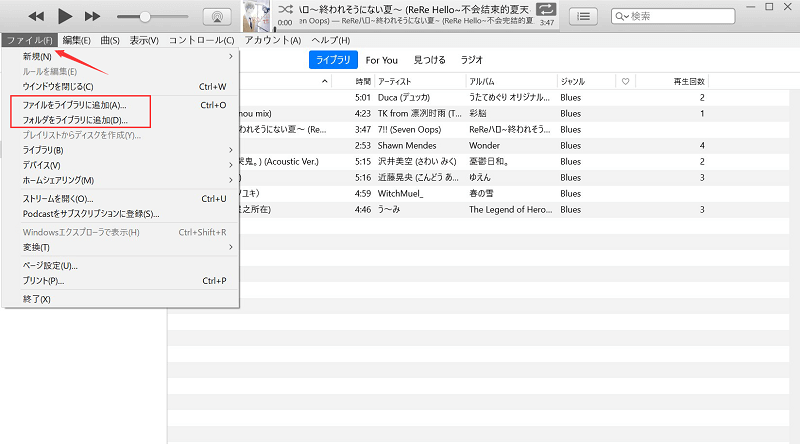800x444 pixels.
Task: Play the current song
Action: coord(65,16)
